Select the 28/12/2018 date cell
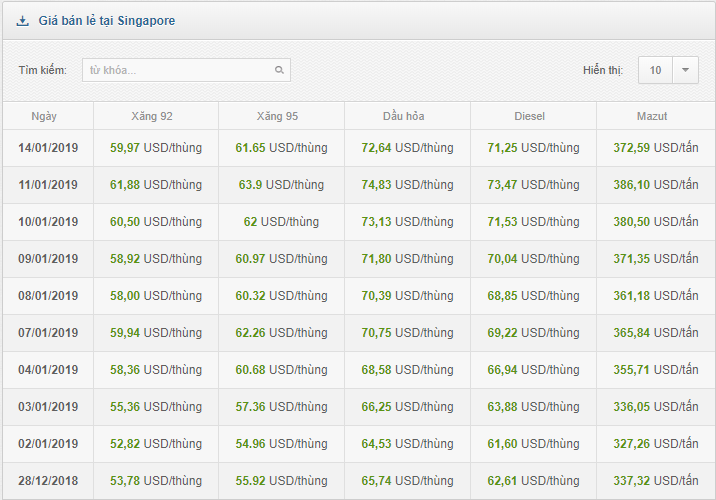This screenshot has width=716, height=500. (48, 481)
